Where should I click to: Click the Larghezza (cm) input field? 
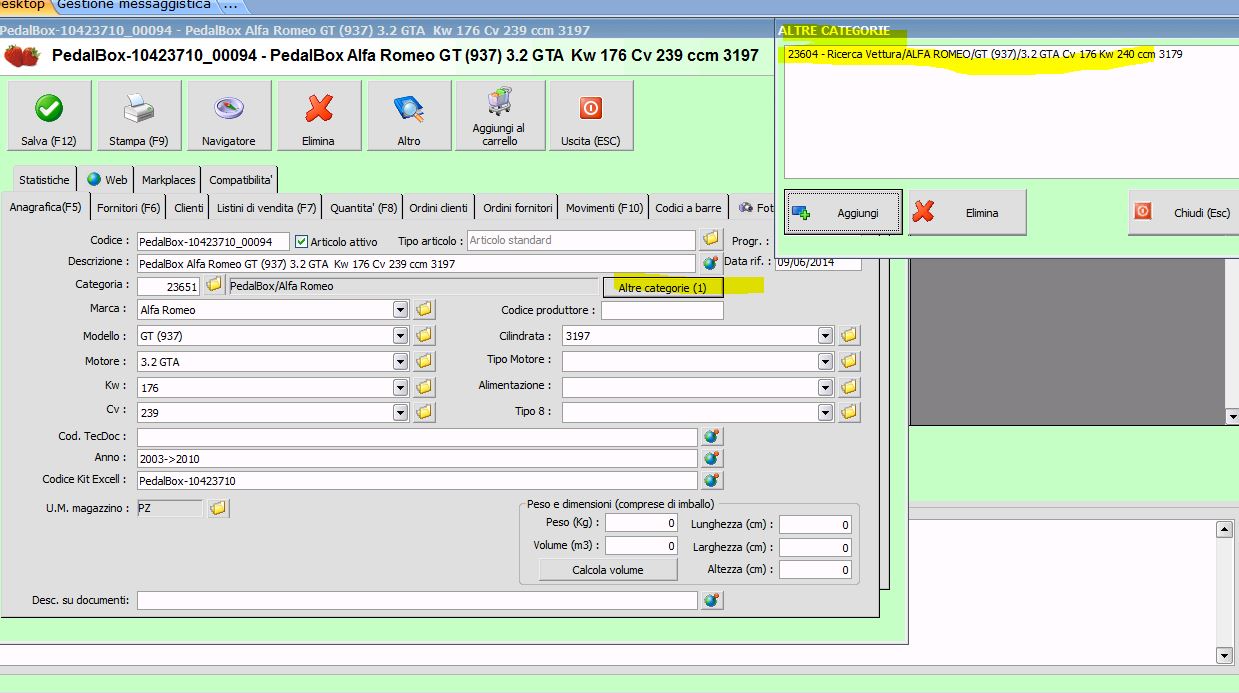coord(815,547)
